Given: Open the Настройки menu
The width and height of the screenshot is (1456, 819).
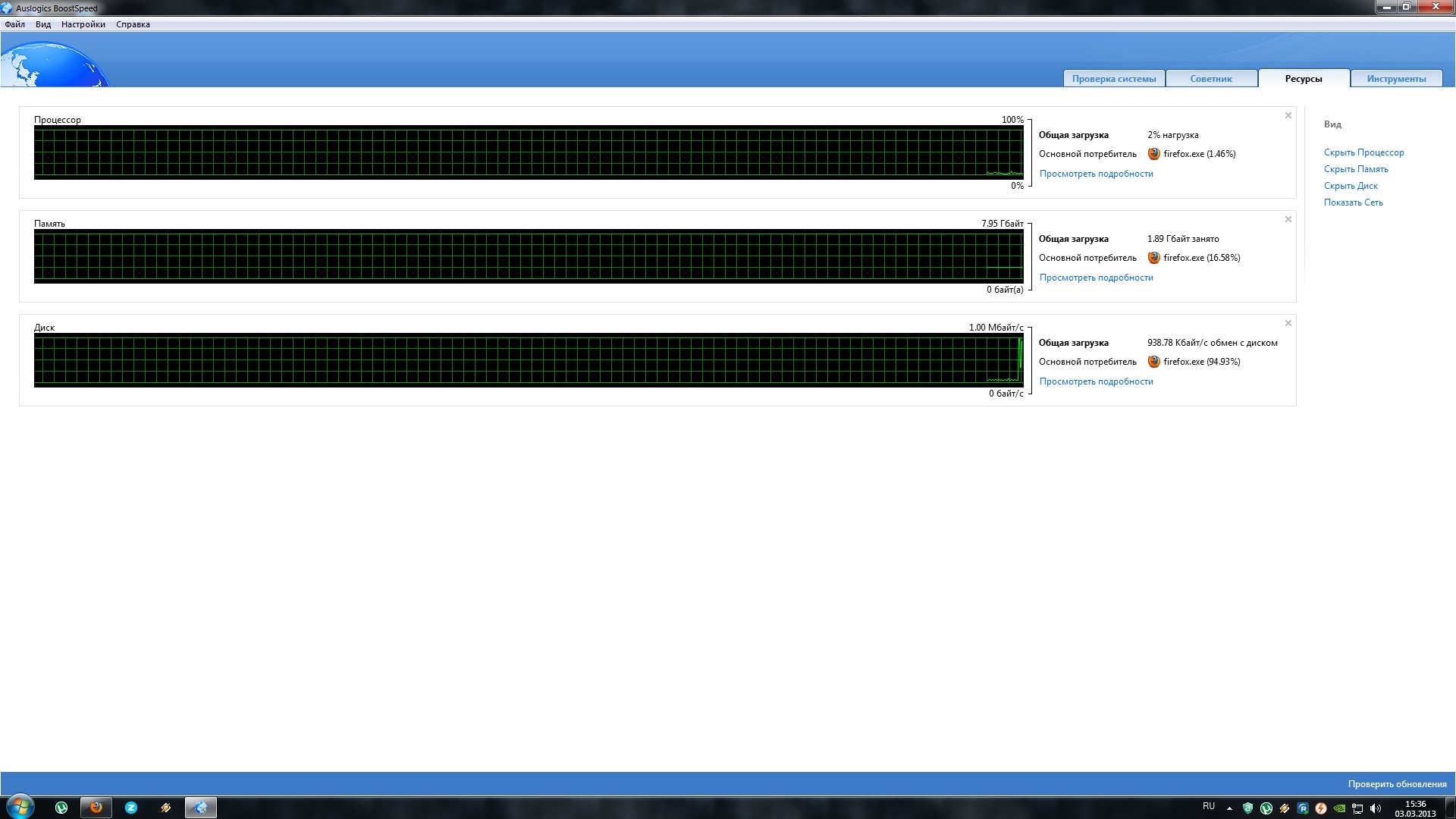Looking at the screenshot, I should coord(83,24).
